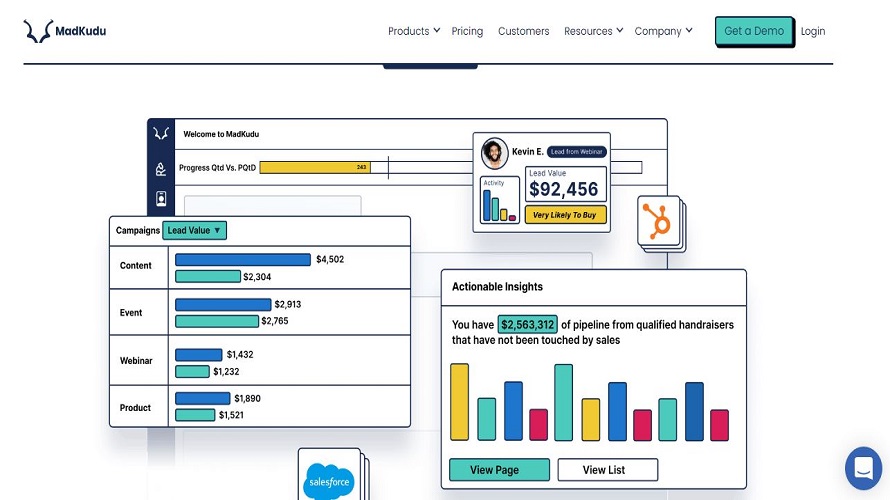Click the Product teal bar $1,521
The width and height of the screenshot is (890, 500).
pos(195,415)
